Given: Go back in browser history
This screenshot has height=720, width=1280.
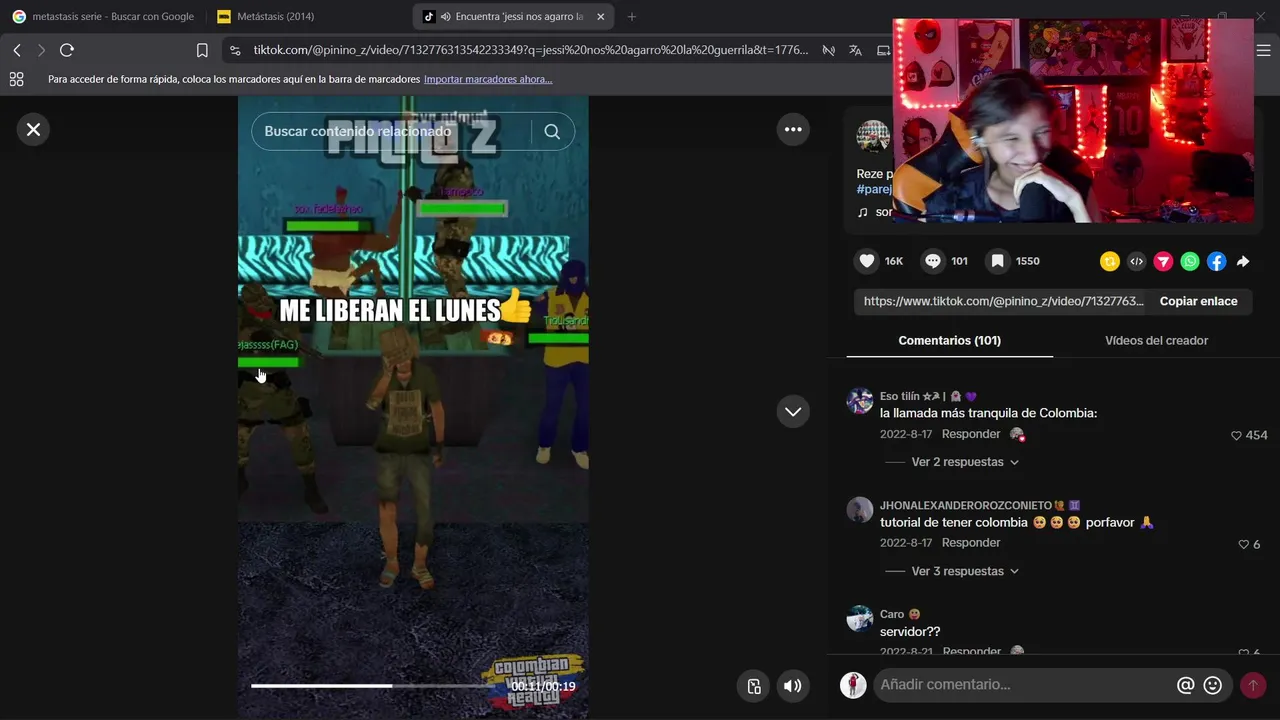Looking at the screenshot, I should (x=17, y=50).
